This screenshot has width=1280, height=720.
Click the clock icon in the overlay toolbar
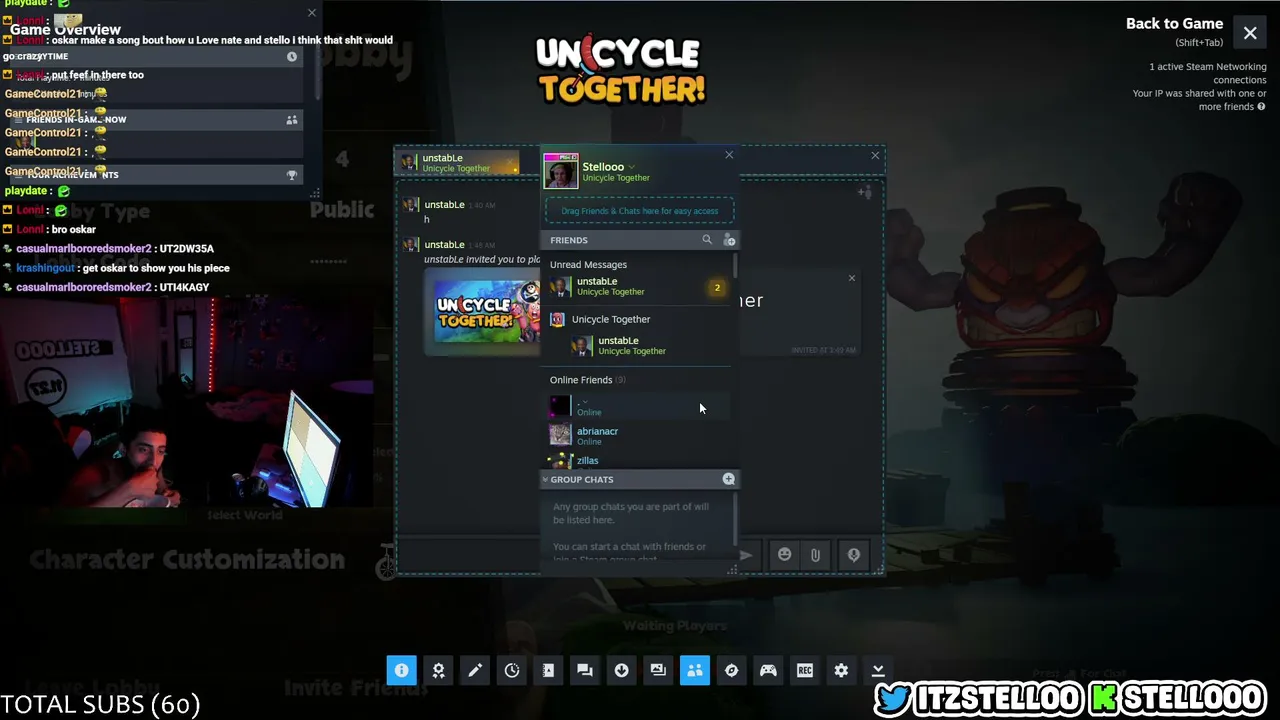click(x=512, y=670)
